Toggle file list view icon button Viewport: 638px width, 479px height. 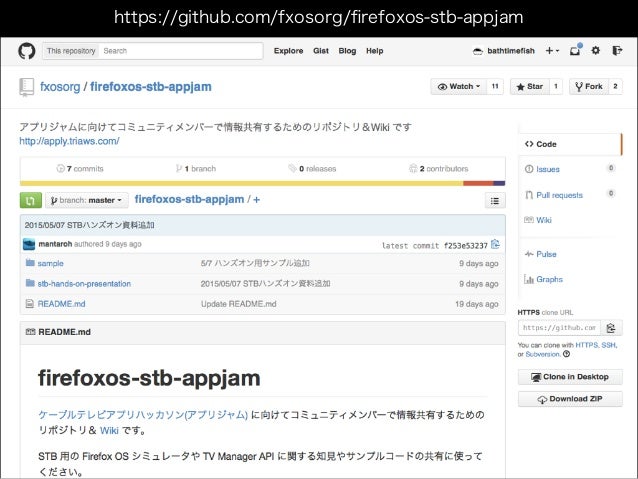pyautogui.click(x=495, y=201)
